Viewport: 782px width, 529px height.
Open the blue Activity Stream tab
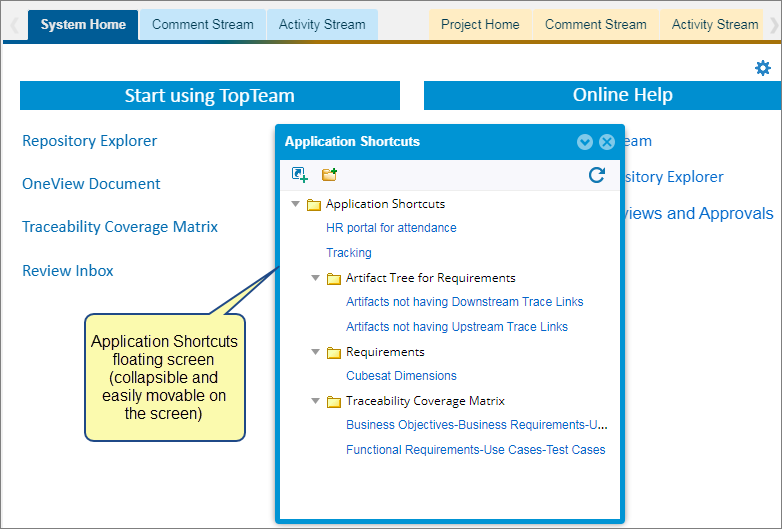(x=322, y=25)
